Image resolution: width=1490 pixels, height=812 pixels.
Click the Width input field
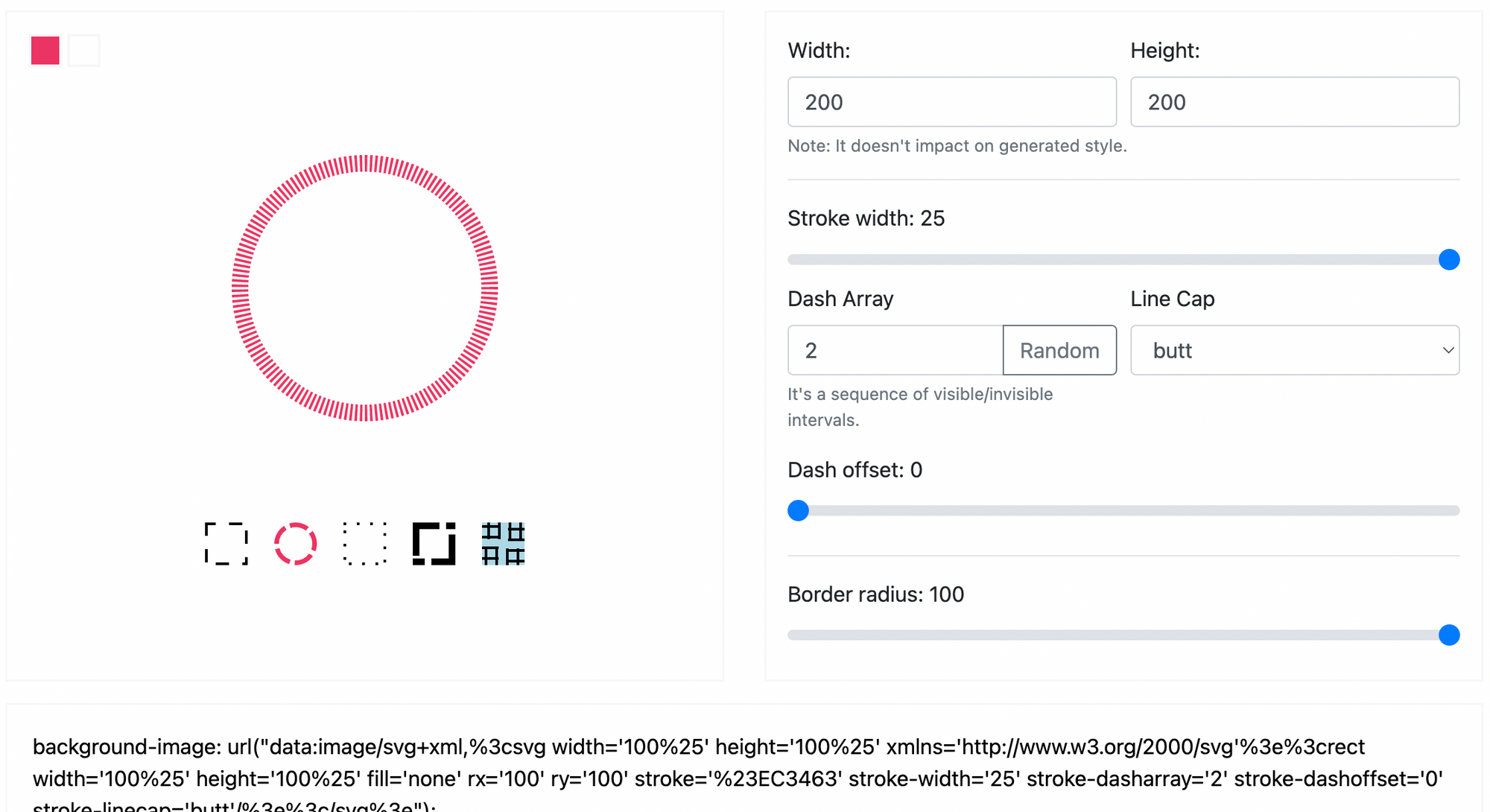point(951,102)
